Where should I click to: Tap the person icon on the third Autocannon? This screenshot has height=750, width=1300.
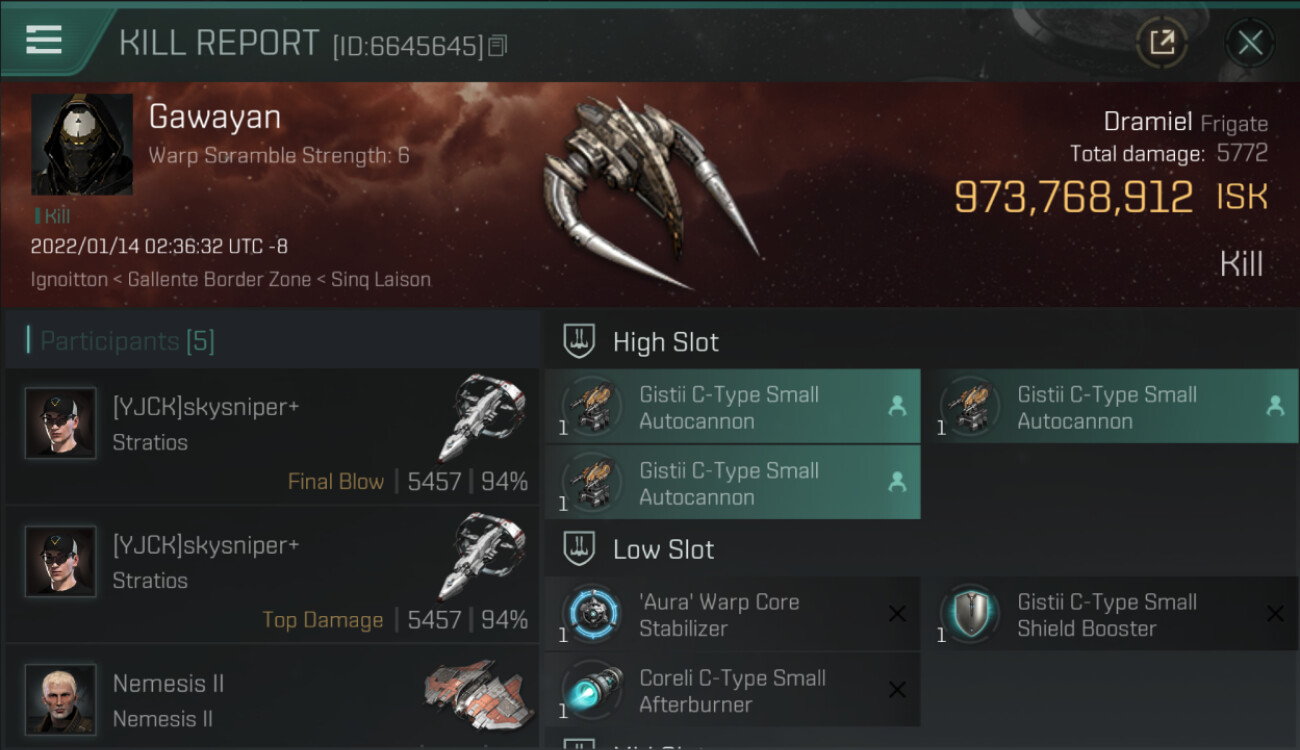[x=897, y=482]
